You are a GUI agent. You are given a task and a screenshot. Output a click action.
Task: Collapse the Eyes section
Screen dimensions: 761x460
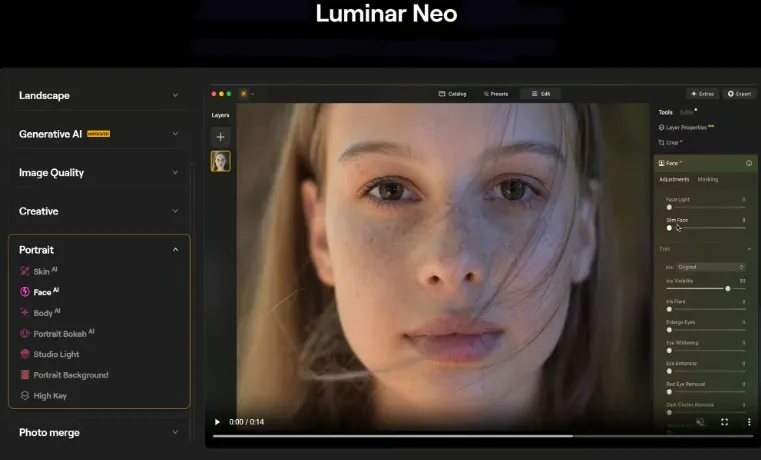749,249
